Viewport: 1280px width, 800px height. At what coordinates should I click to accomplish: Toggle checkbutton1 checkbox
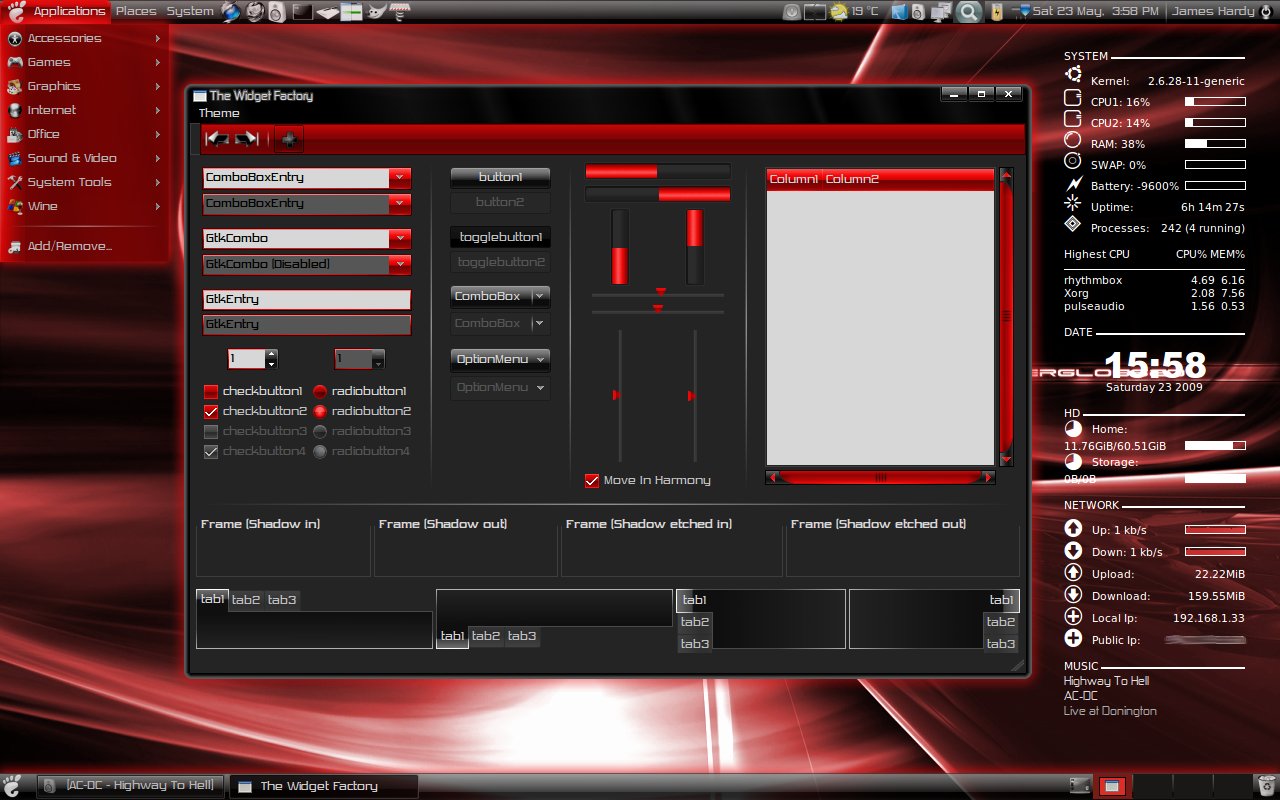[x=211, y=391]
